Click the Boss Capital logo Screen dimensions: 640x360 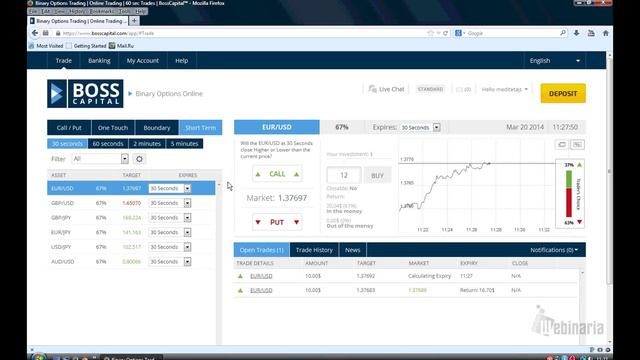click(85, 93)
